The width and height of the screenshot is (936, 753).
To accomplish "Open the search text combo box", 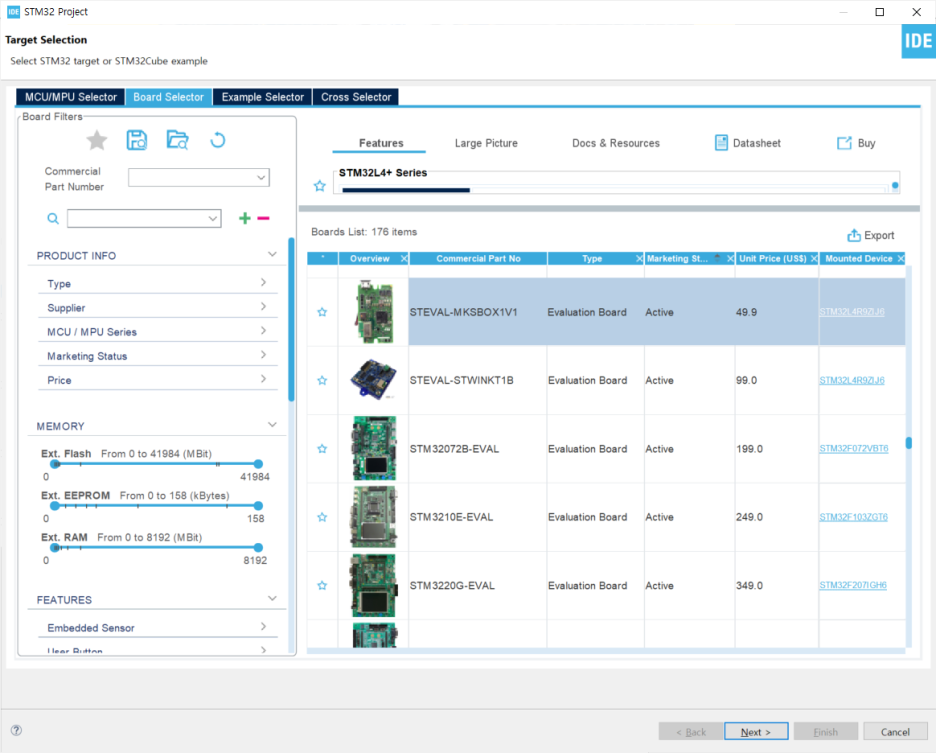I will coord(144,219).
